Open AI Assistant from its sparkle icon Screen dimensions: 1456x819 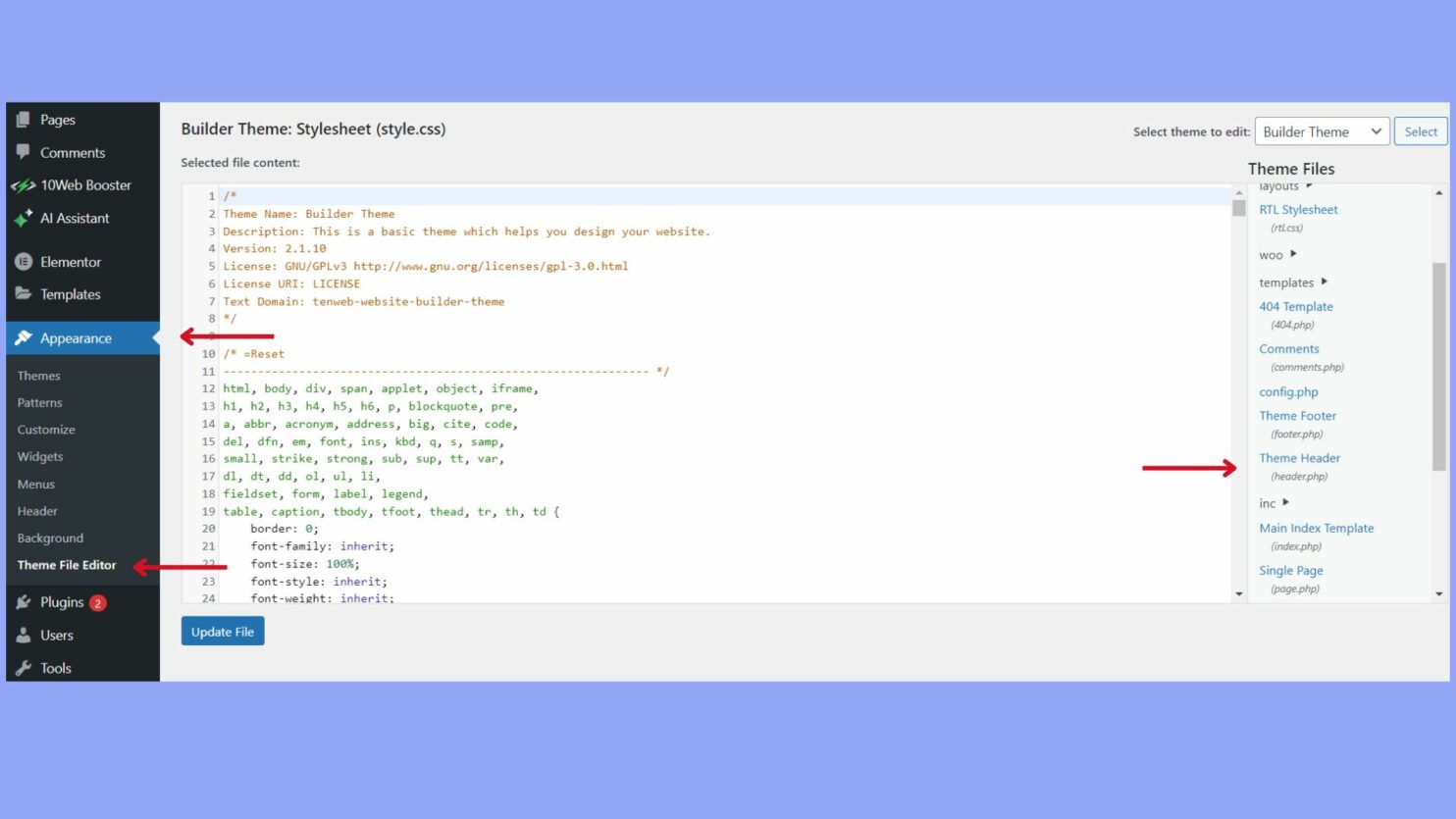pos(24,218)
